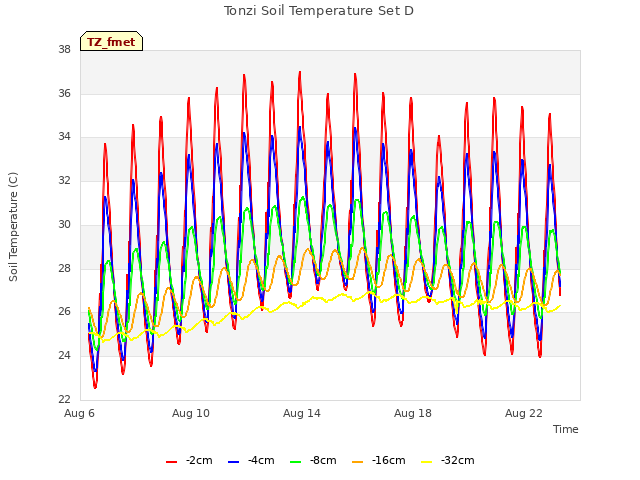
Task: Click the TZ_fmet annotation label
Action: click(111, 42)
